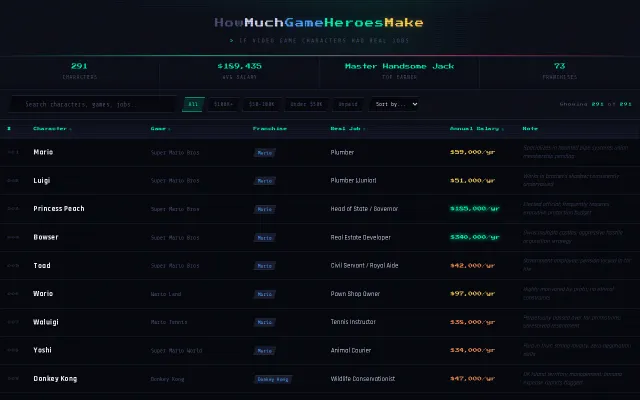Click the $42,000/yr salary value
Screen dimensions: 640x400
pos(472,265)
